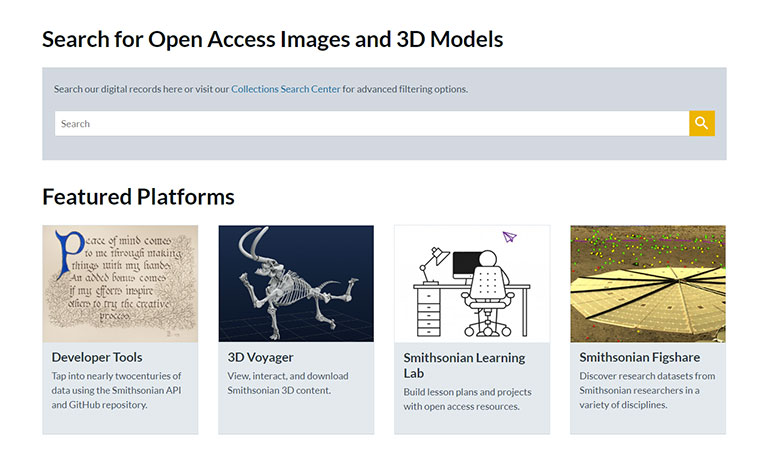The width and height of the screenshot is (770, 453).
Task: Click the 'Search for Open Access Images' heading
Action: click(x=273, y=39)
